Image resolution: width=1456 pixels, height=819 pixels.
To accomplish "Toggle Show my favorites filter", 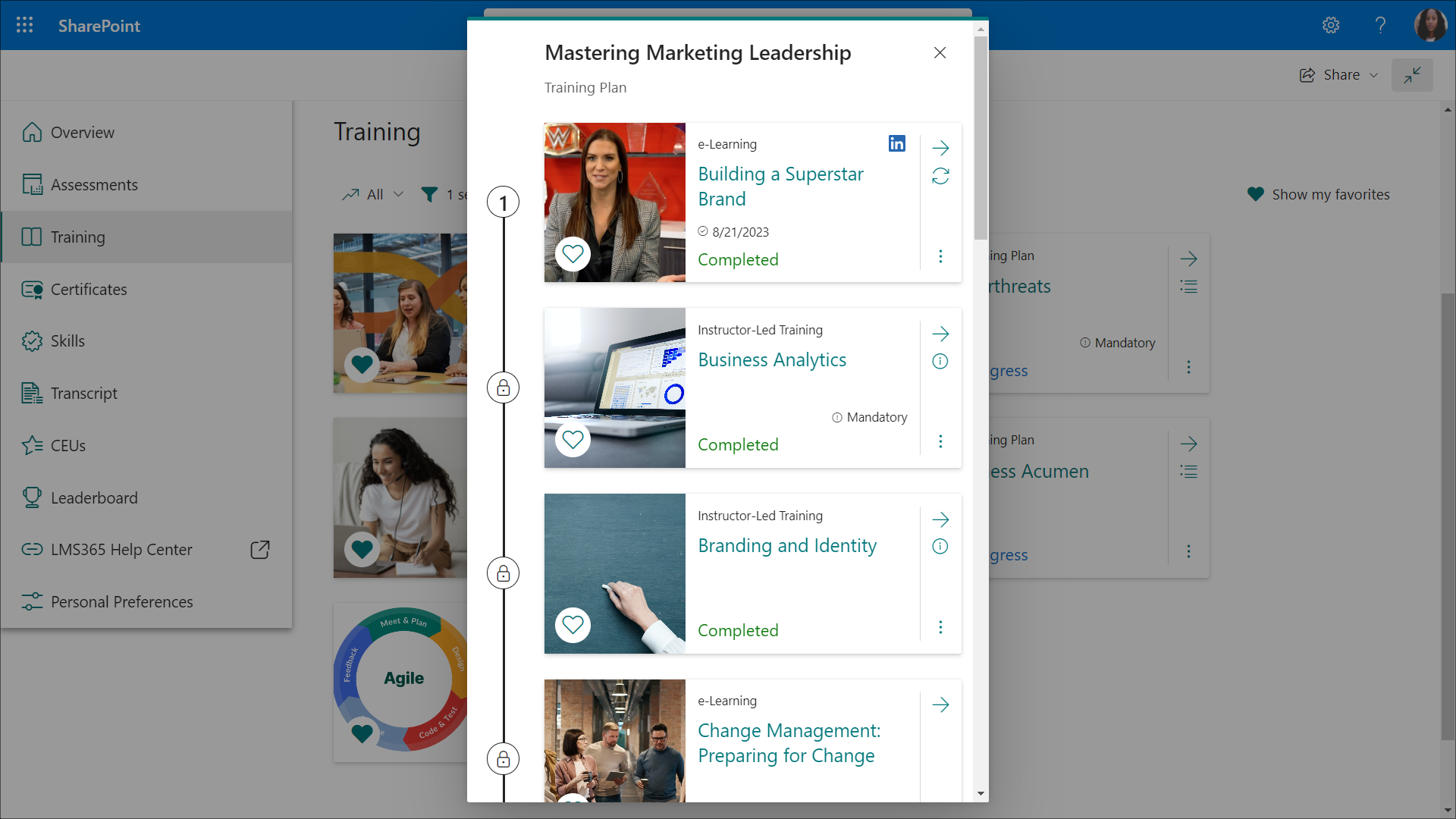I will [x=1319, y=194].
